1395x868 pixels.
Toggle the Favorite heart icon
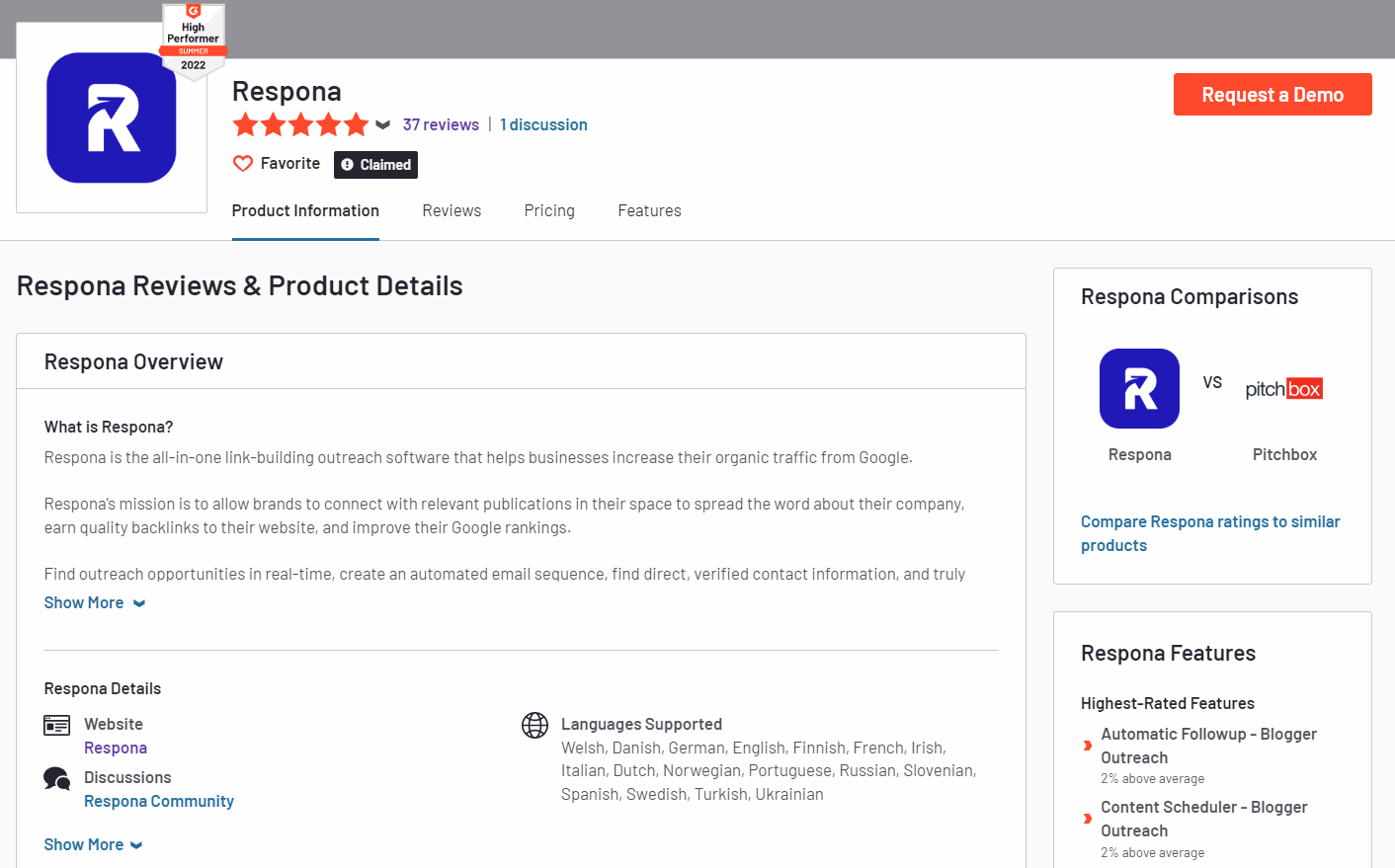coord(243,164)
